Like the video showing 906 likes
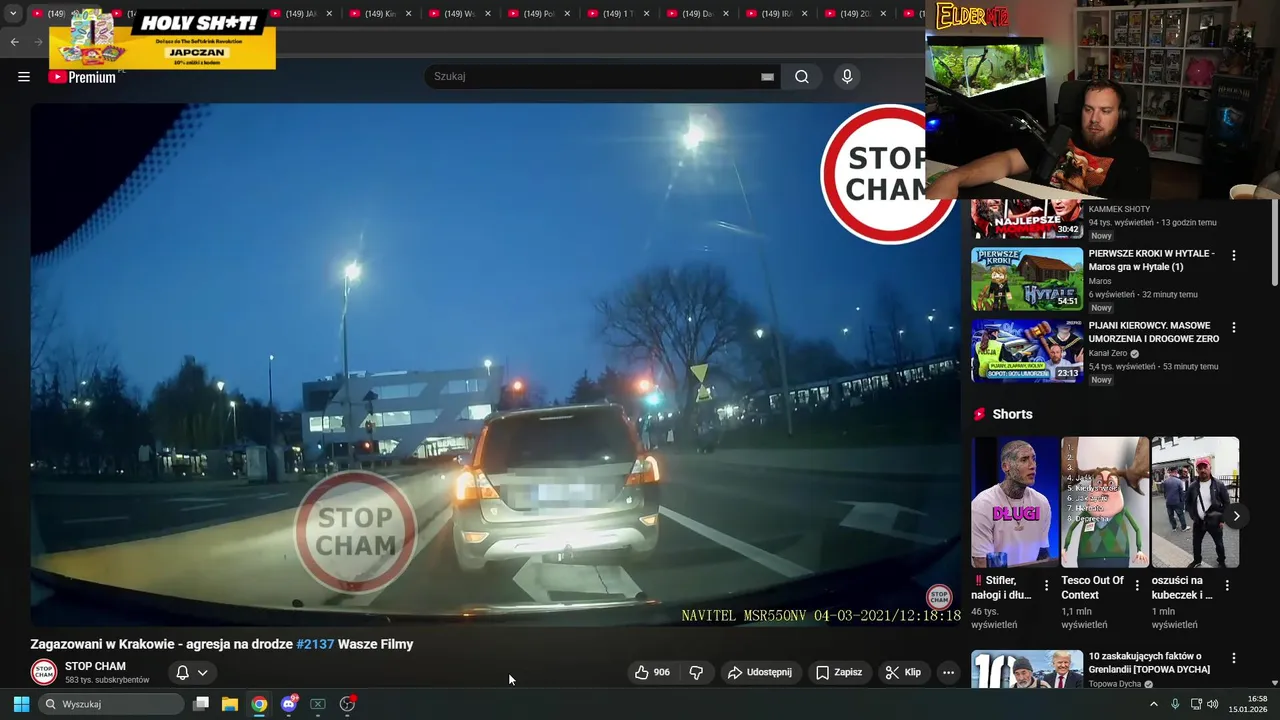The height and width of the screenshot is (720, 1280). (x=652, y=673)
